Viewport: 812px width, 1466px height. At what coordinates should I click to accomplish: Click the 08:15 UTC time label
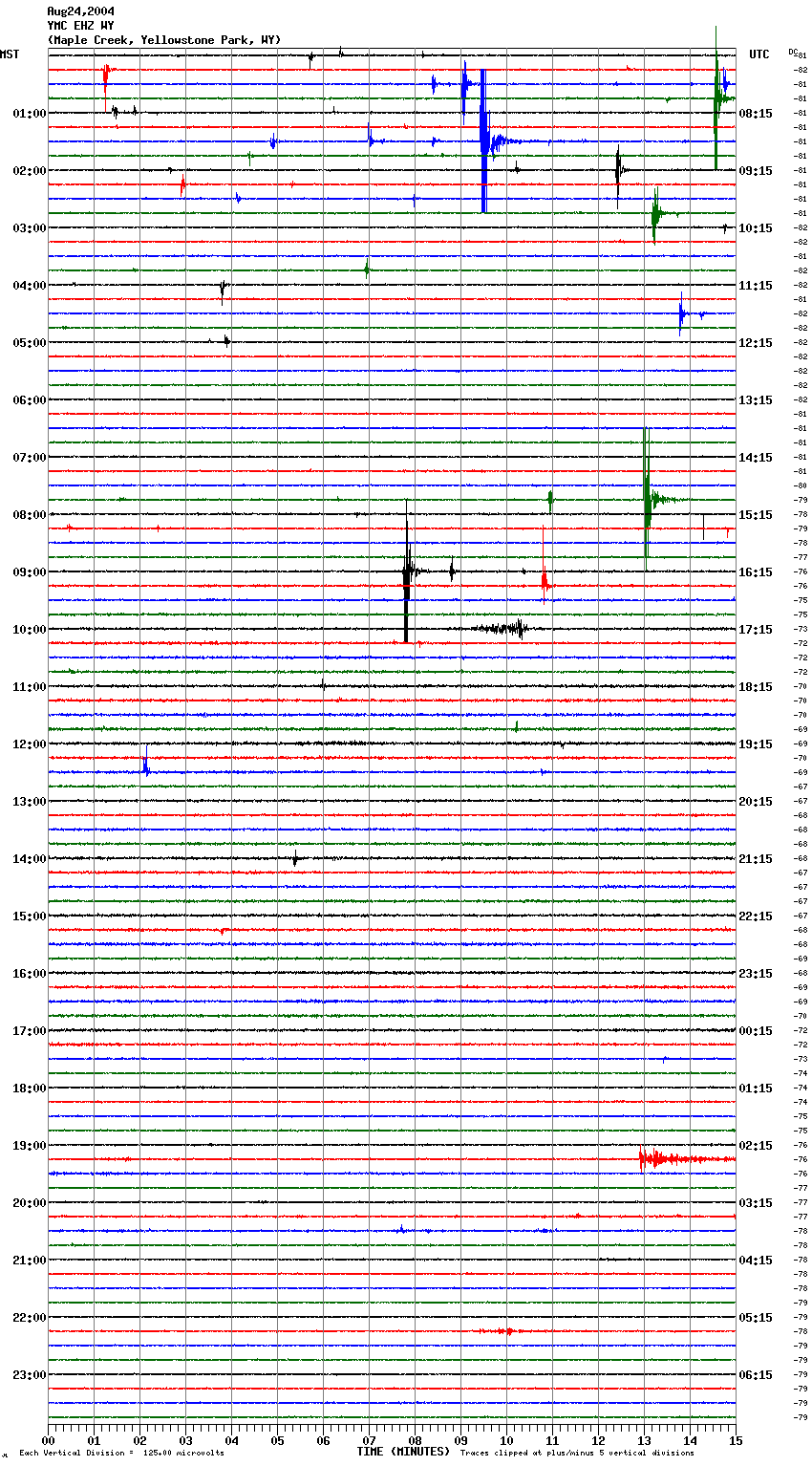756,114
